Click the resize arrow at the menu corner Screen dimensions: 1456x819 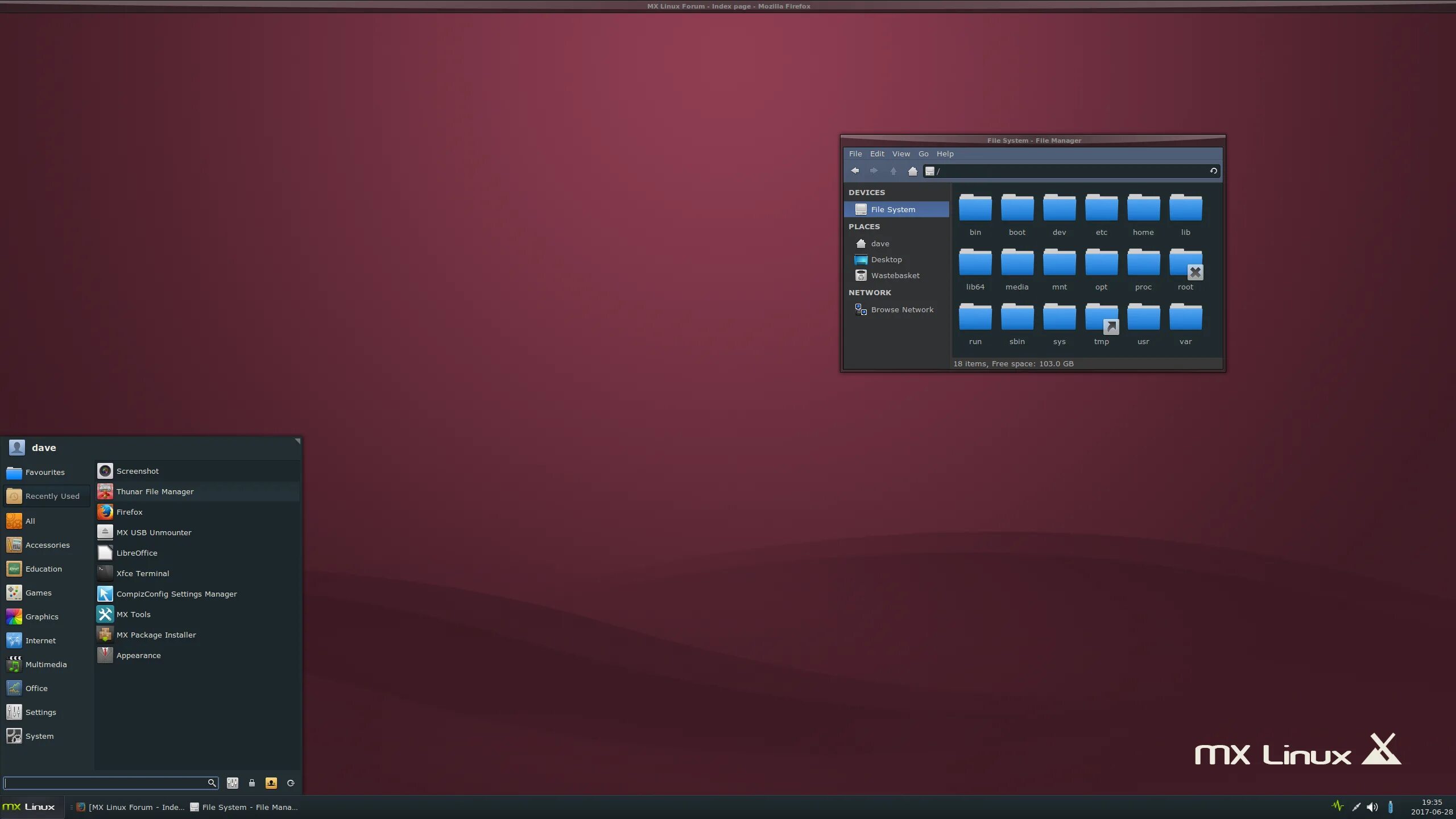coord(297,441)
